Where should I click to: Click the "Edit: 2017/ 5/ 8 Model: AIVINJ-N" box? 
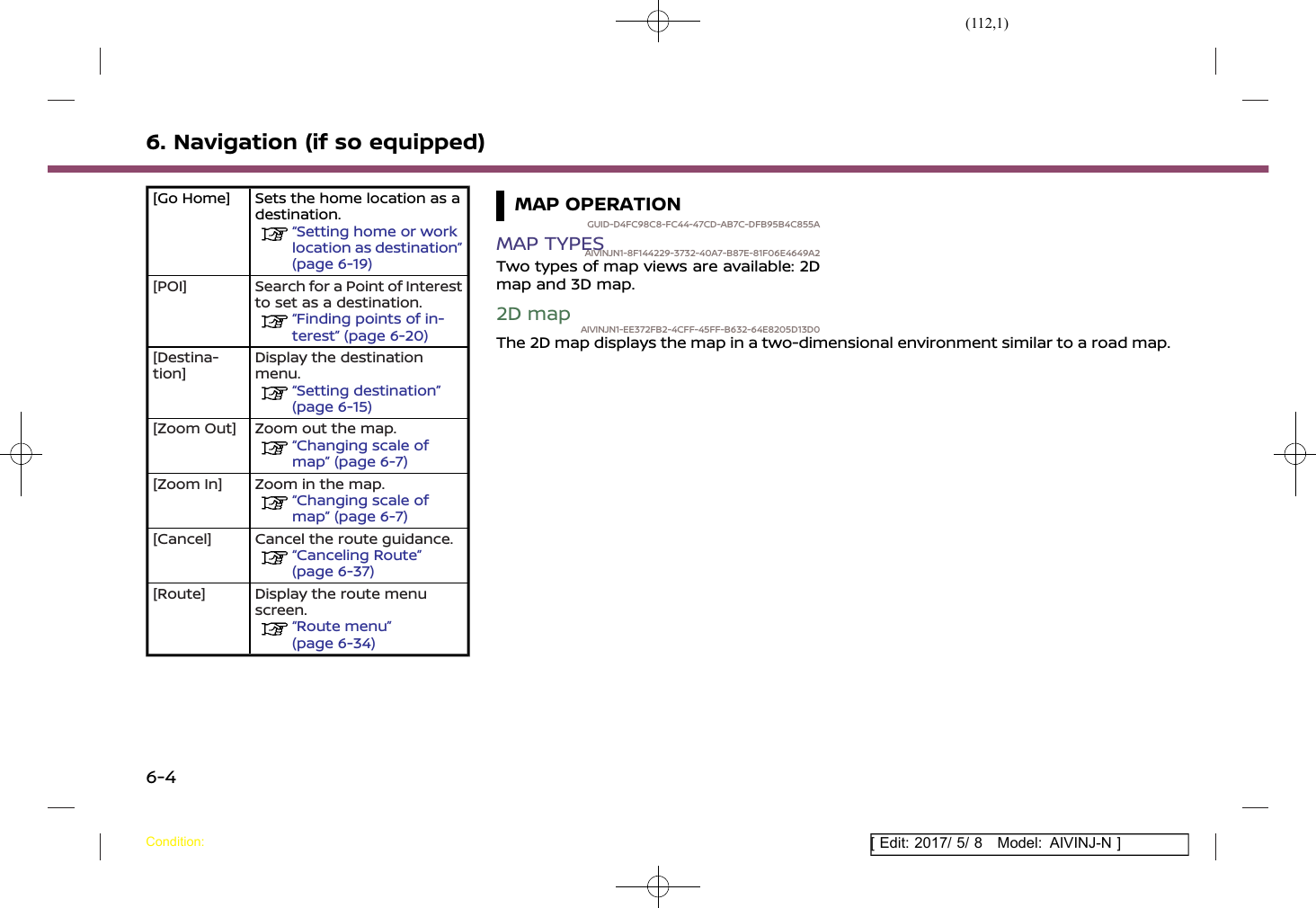point(1029,843)
